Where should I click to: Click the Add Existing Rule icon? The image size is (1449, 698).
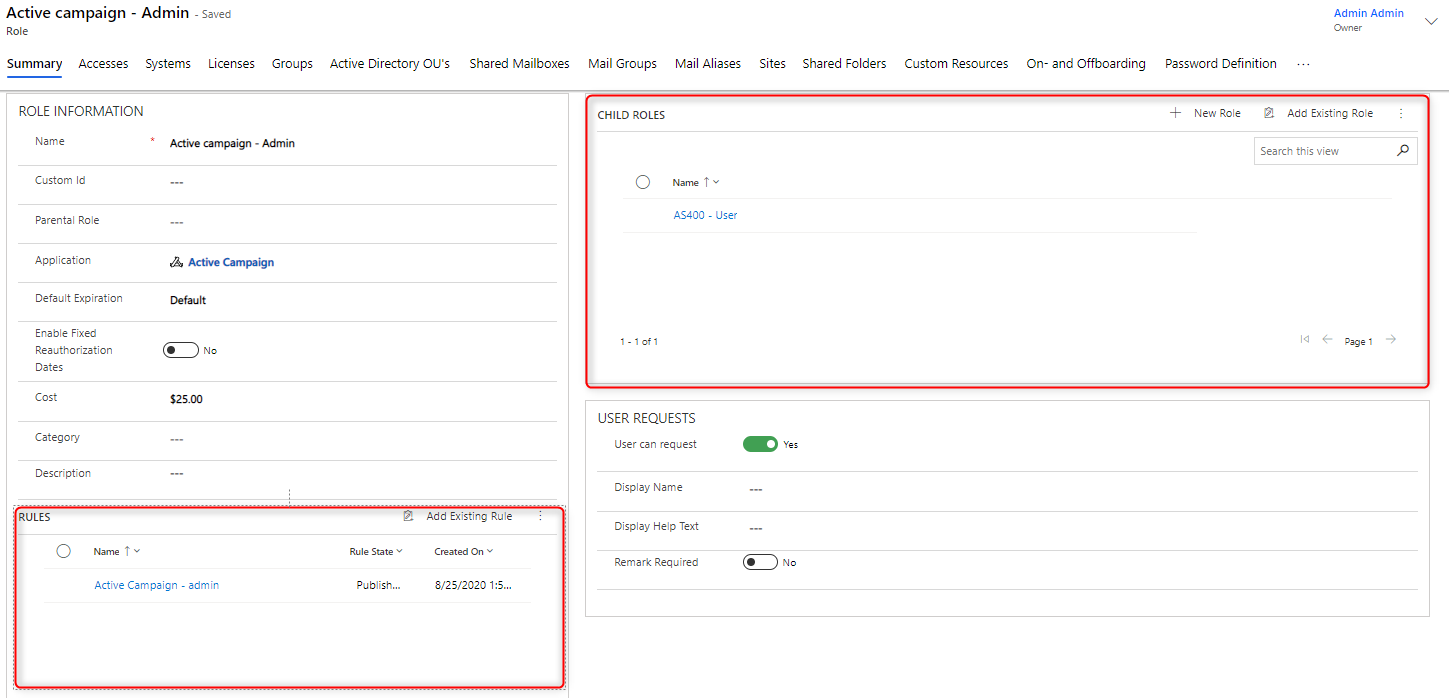point(408,516)
